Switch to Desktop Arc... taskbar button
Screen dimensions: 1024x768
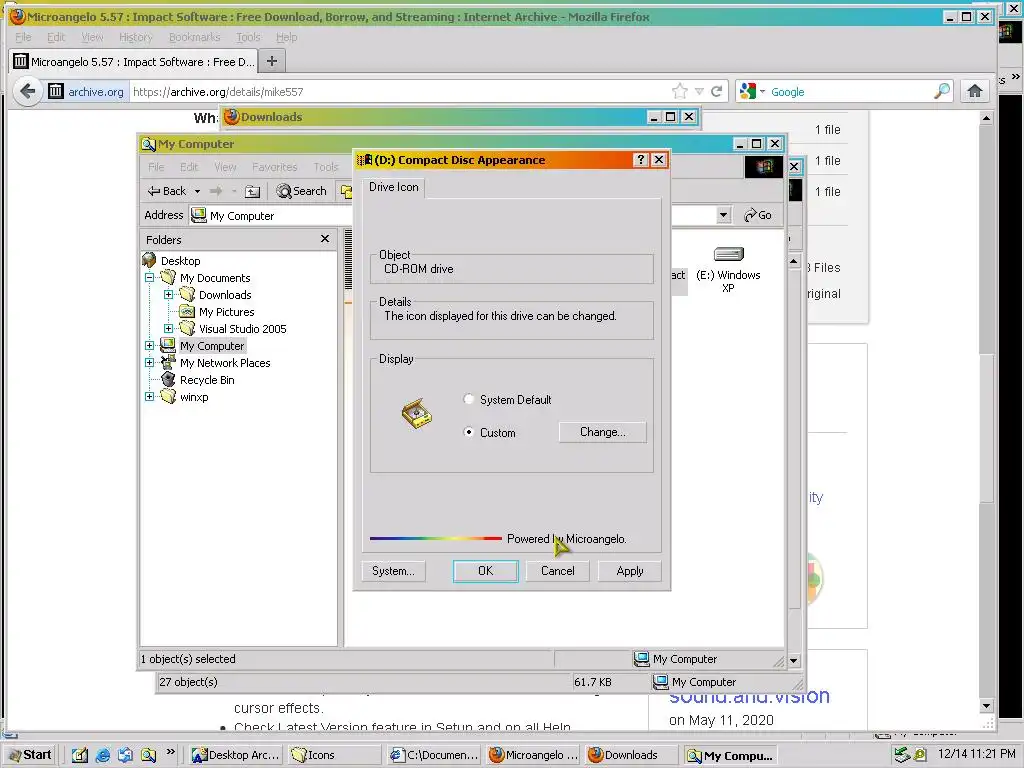point(237,755)
